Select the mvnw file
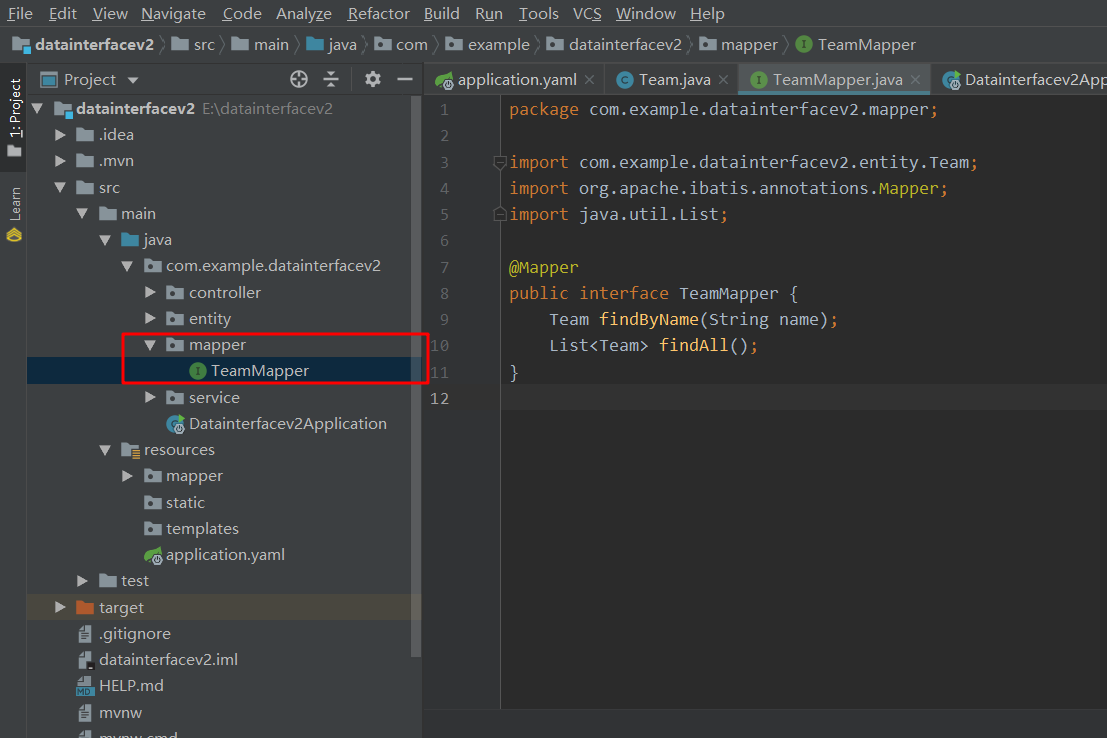The width and height of the screenshot is (1107, 738). [x=120, y=713]
